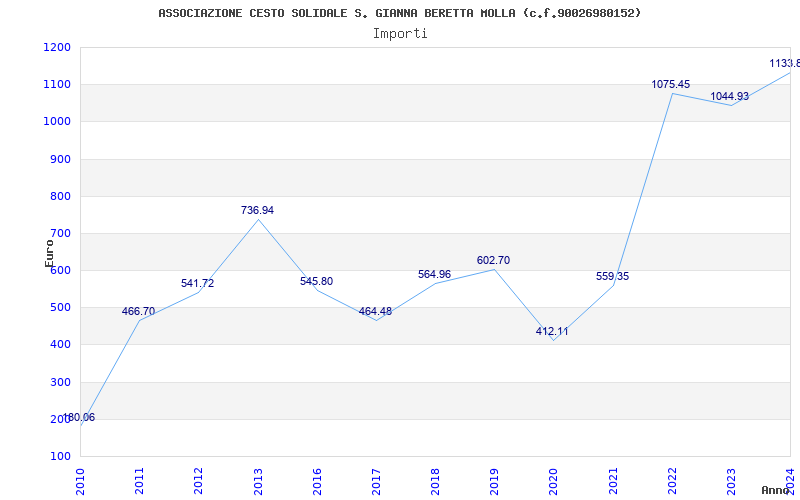Click the 559.35 data label
The height and width of the screenshot is (500, 800).
612,276
